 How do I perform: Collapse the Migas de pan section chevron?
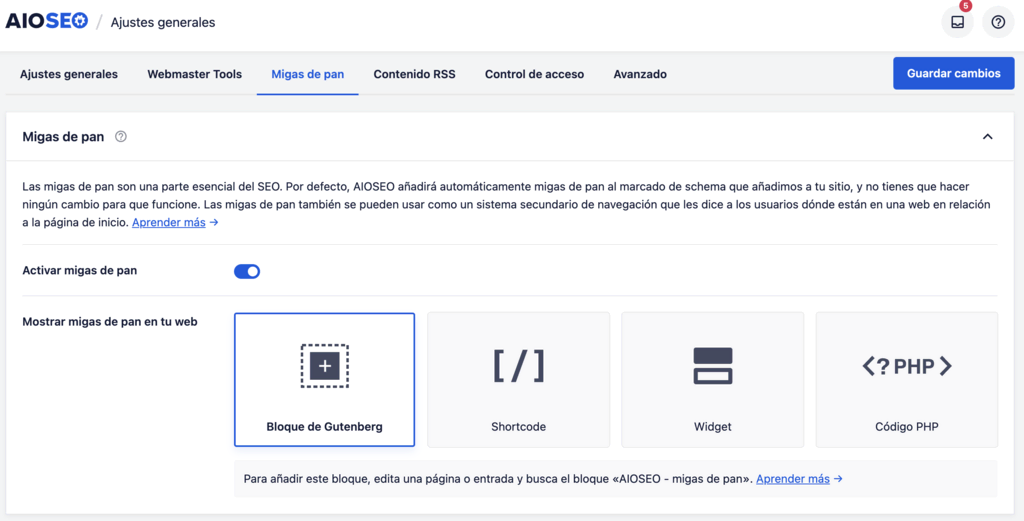pyautogui.click(x=987, y=137)
